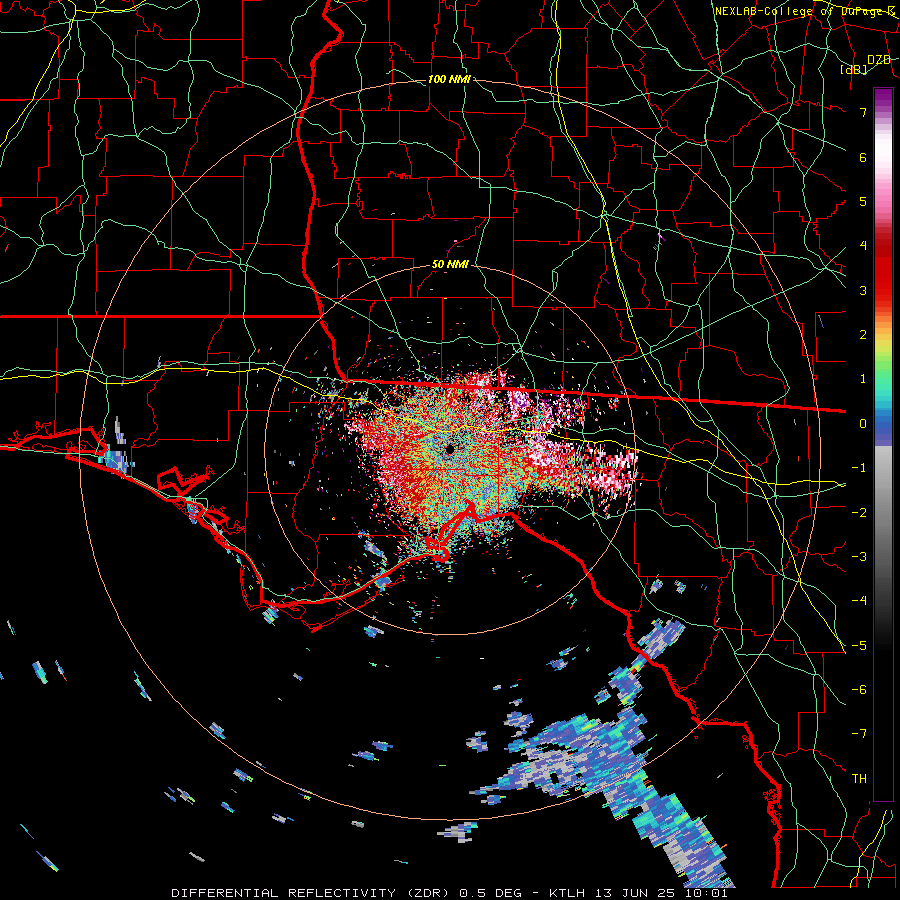Click the 4 value on the color scale
900x900 pixels.
click(x=863, y=246)
